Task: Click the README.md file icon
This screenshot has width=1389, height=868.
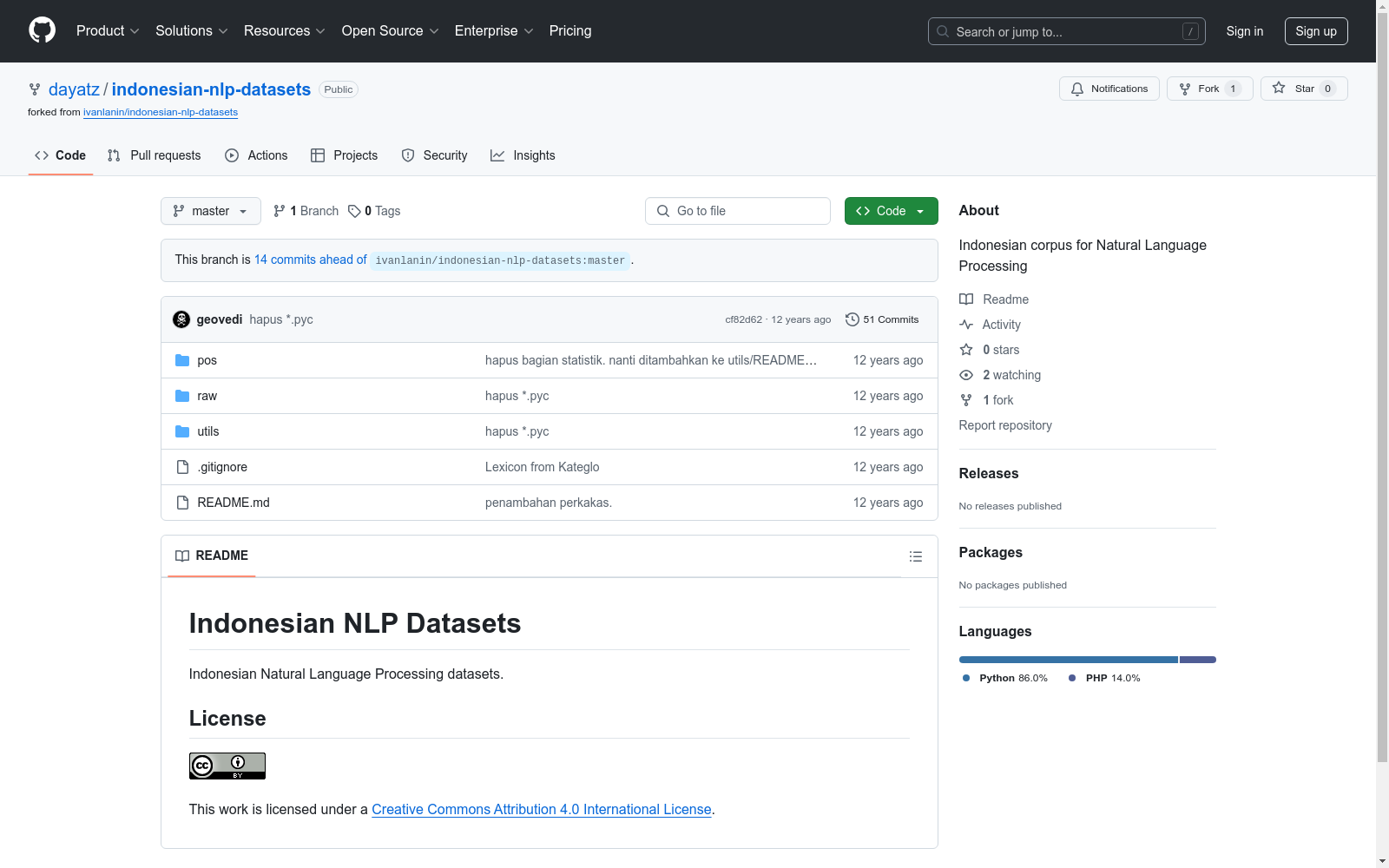Action: (x=182, y=503)
